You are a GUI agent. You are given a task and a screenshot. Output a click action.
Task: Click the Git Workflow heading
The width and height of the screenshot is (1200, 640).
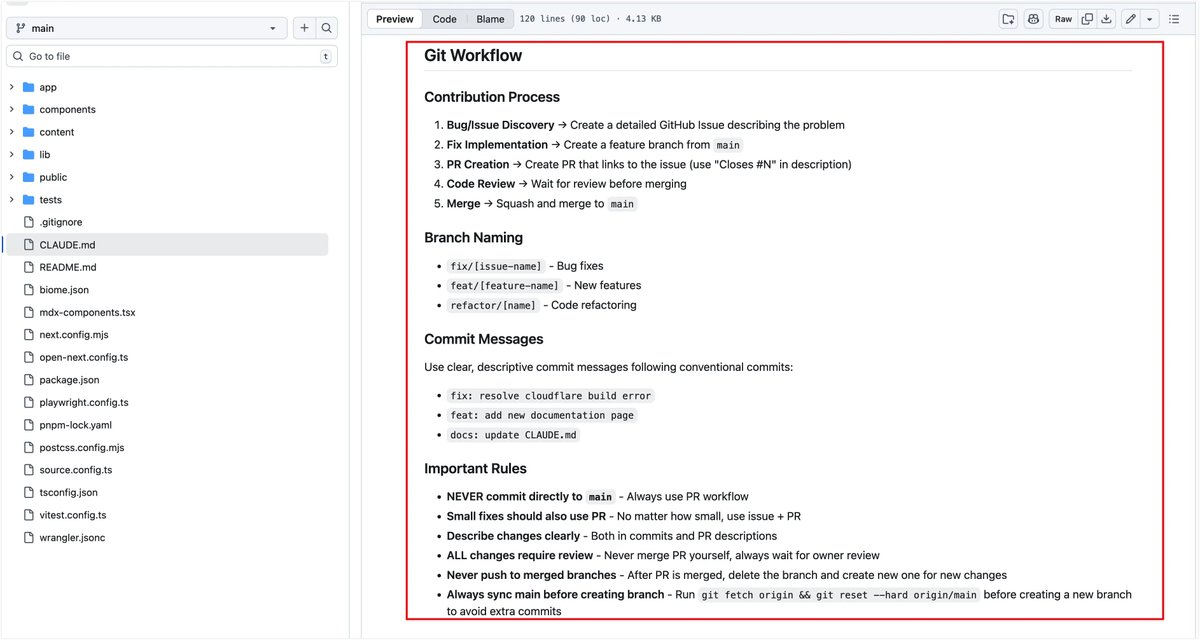click(473, 56)
